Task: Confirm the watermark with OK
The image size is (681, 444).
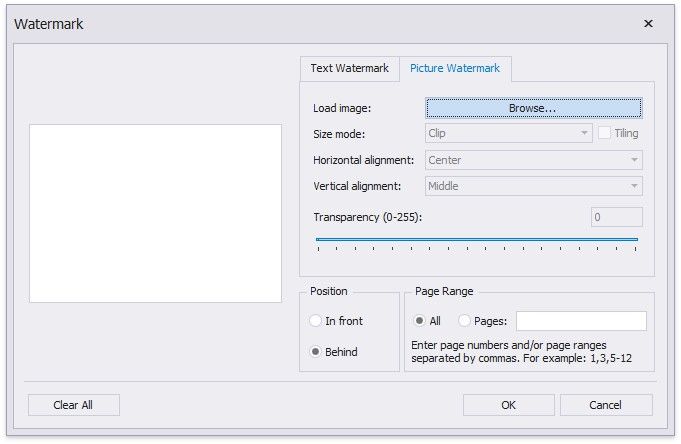Action: 508,405
